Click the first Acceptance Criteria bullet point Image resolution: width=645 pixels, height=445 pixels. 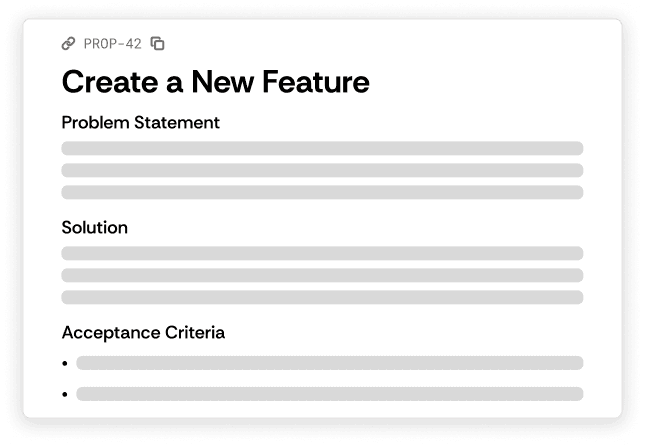pos(65,363)
